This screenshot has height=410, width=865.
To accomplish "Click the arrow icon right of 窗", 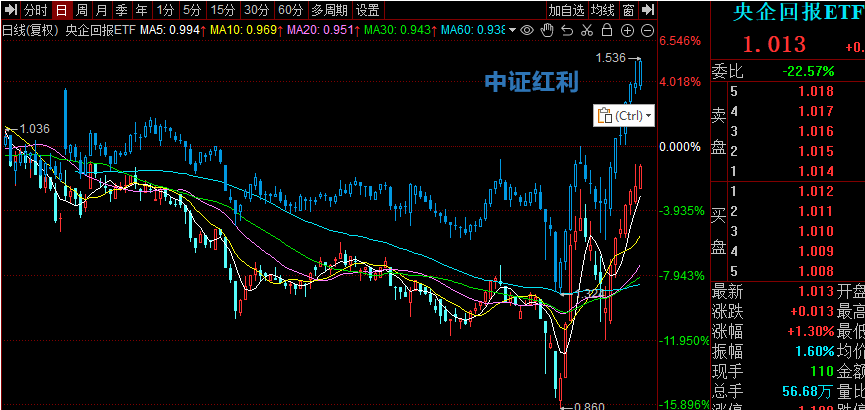I will click(646, 10).
